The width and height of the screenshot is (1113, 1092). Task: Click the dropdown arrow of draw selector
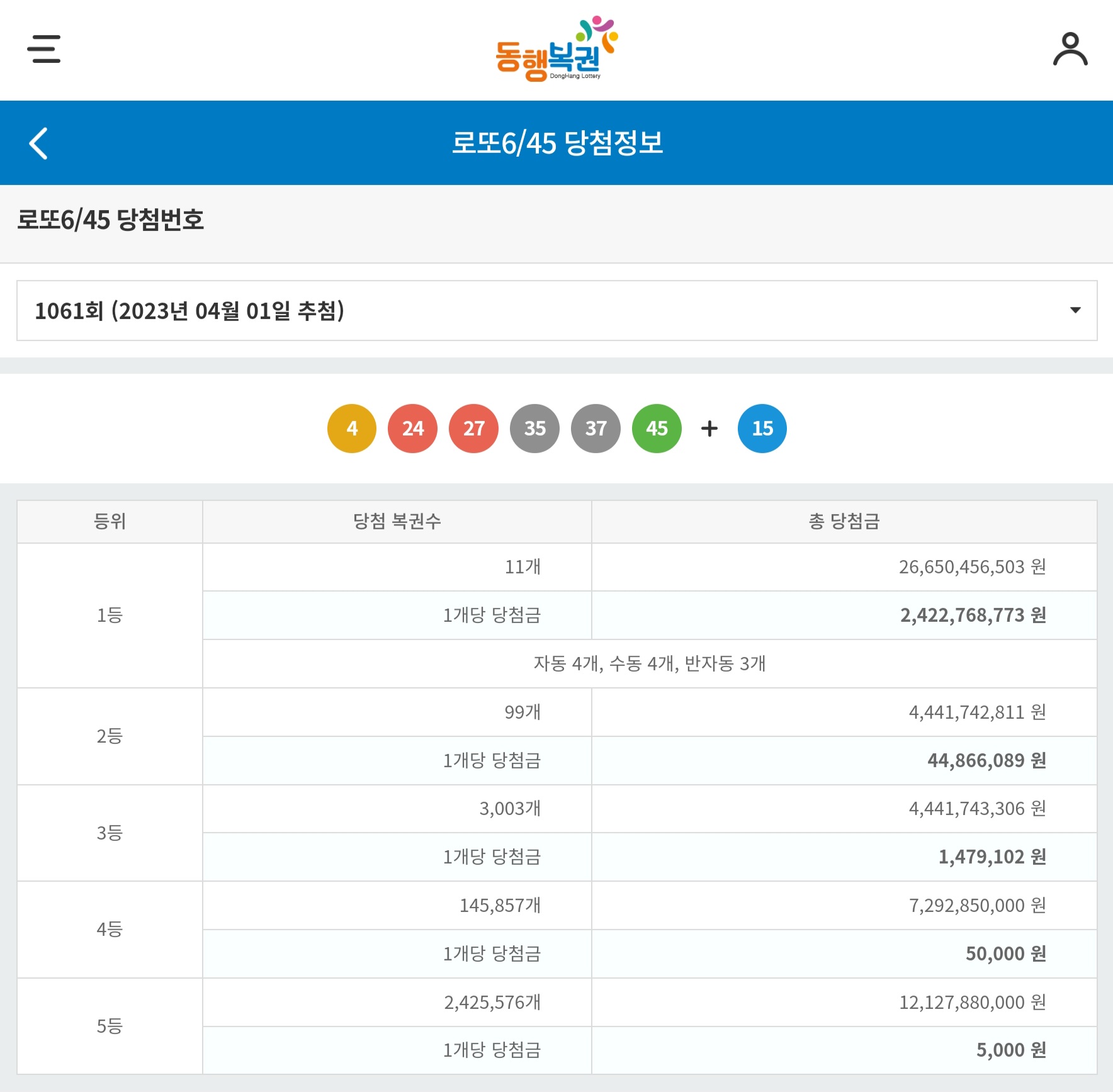(x=1075, y=310)
